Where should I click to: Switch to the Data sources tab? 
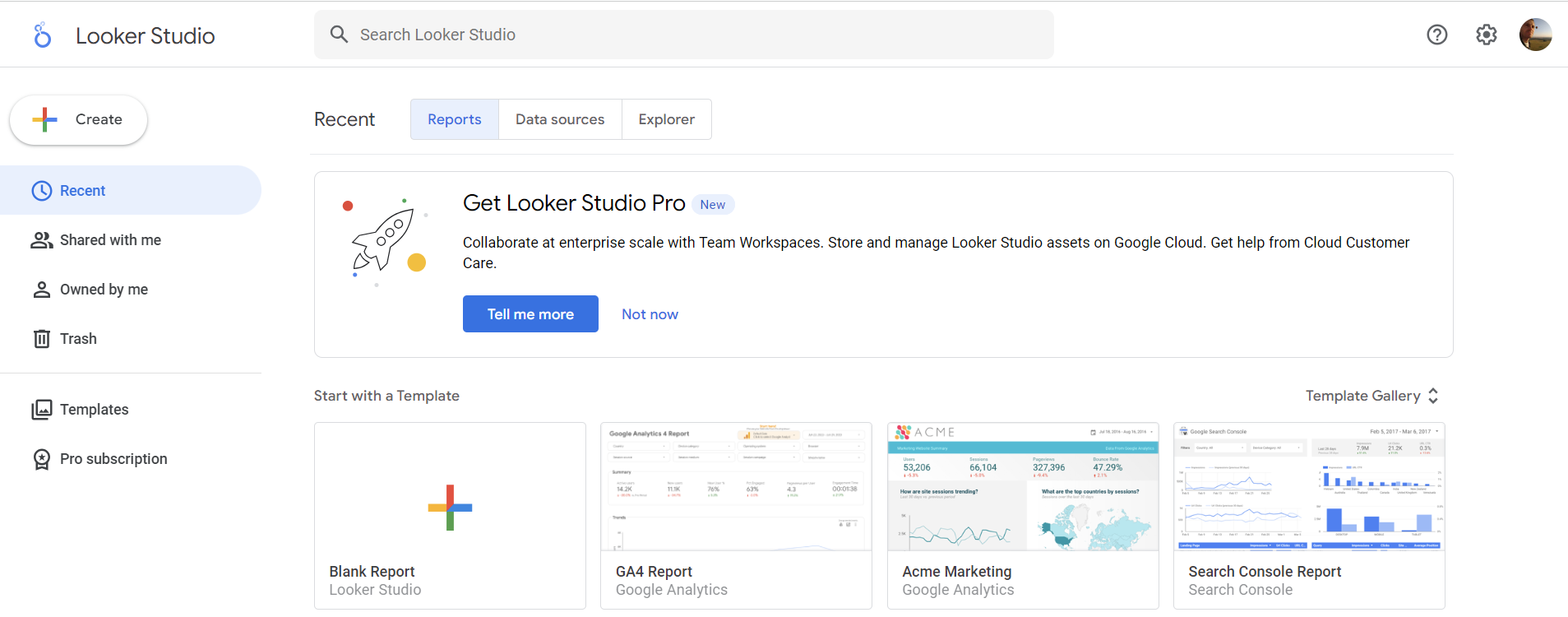coord(560,119)
